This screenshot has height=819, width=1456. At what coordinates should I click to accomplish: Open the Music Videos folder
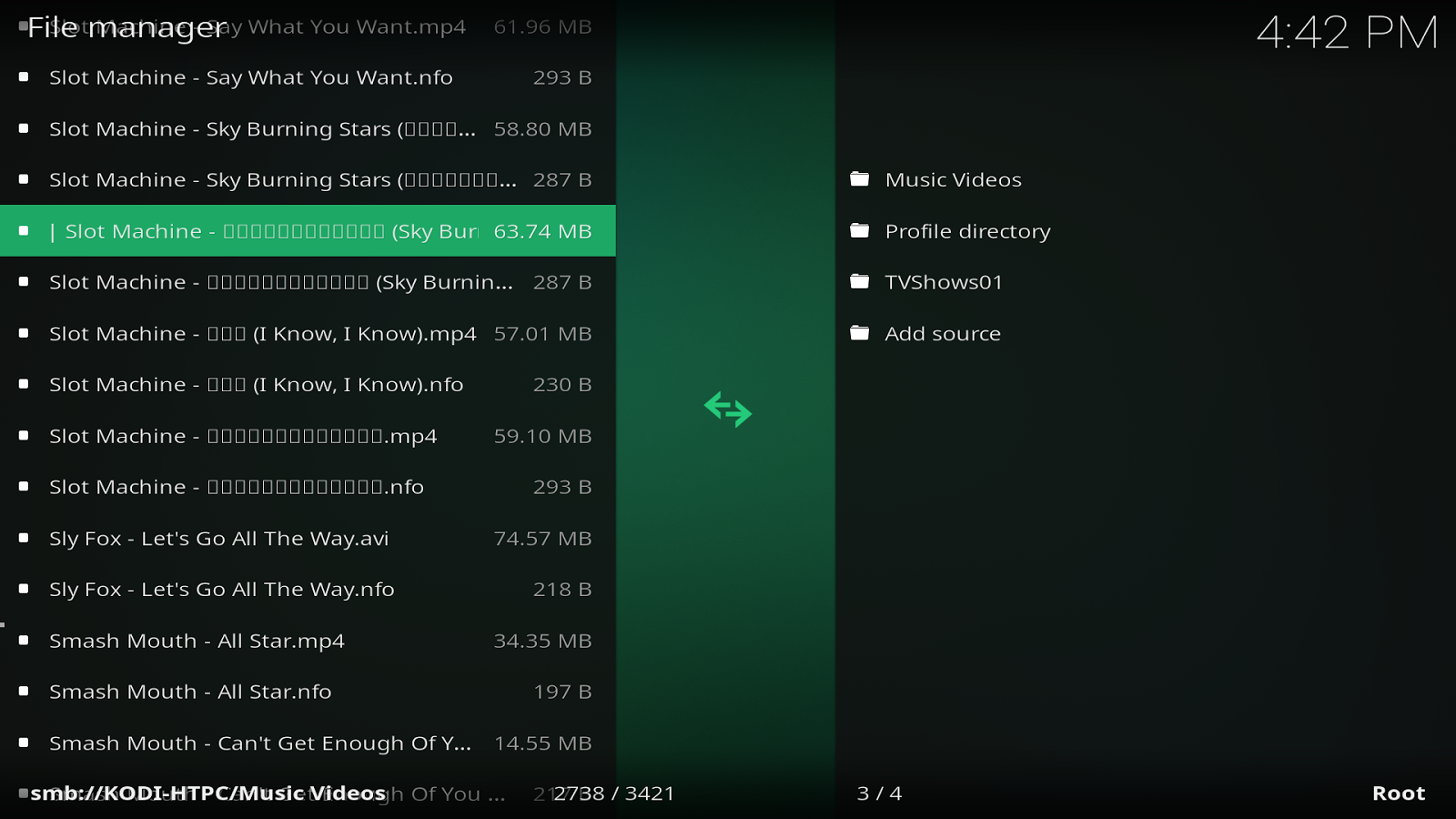952,178
